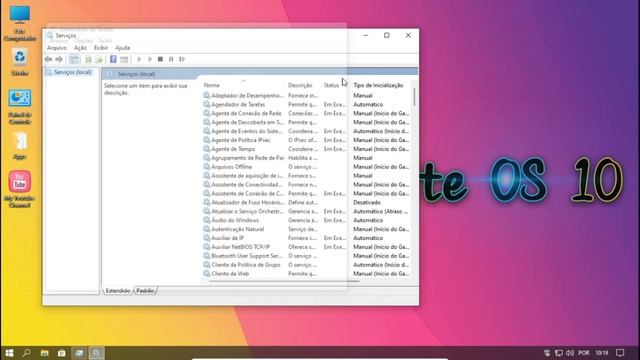Image resolution: width=640 pixels, height=360 pixels.
Task: Sort by Tipo de Inicialização column header
Action: point(378,85)
